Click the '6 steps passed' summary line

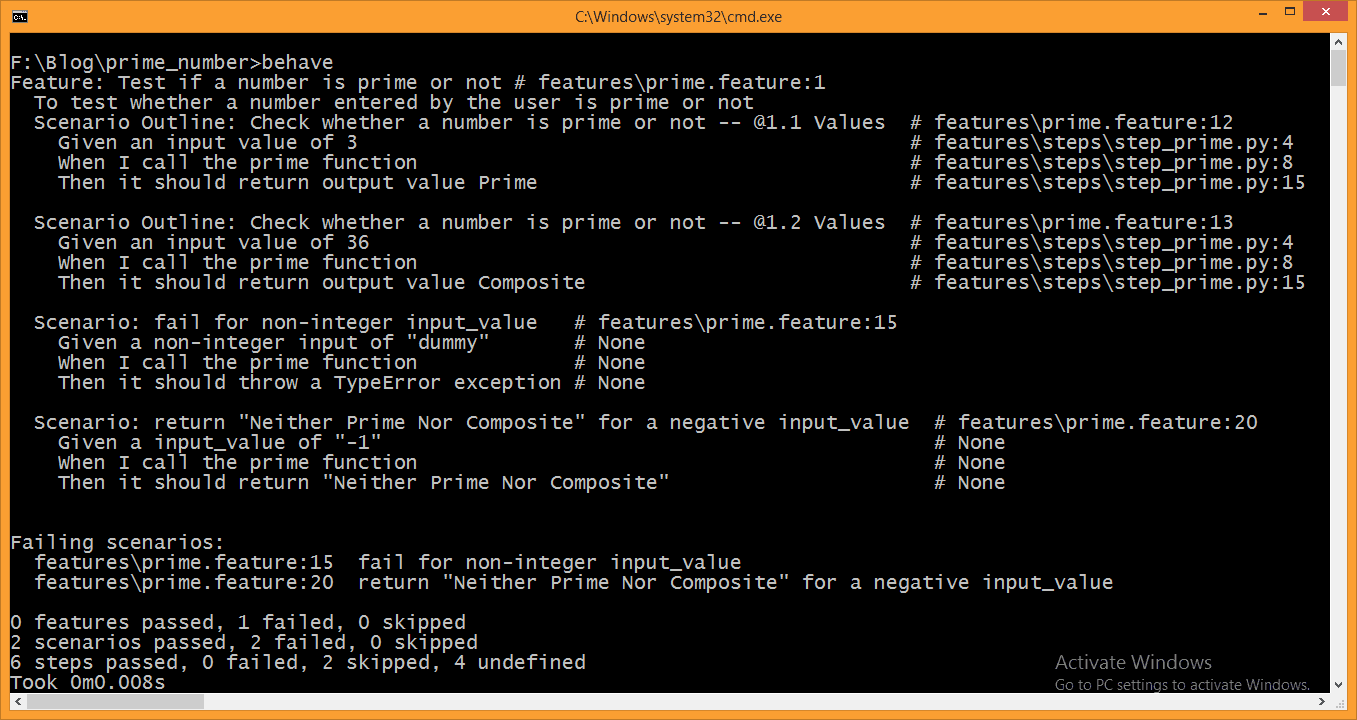(x=298, y=662)
